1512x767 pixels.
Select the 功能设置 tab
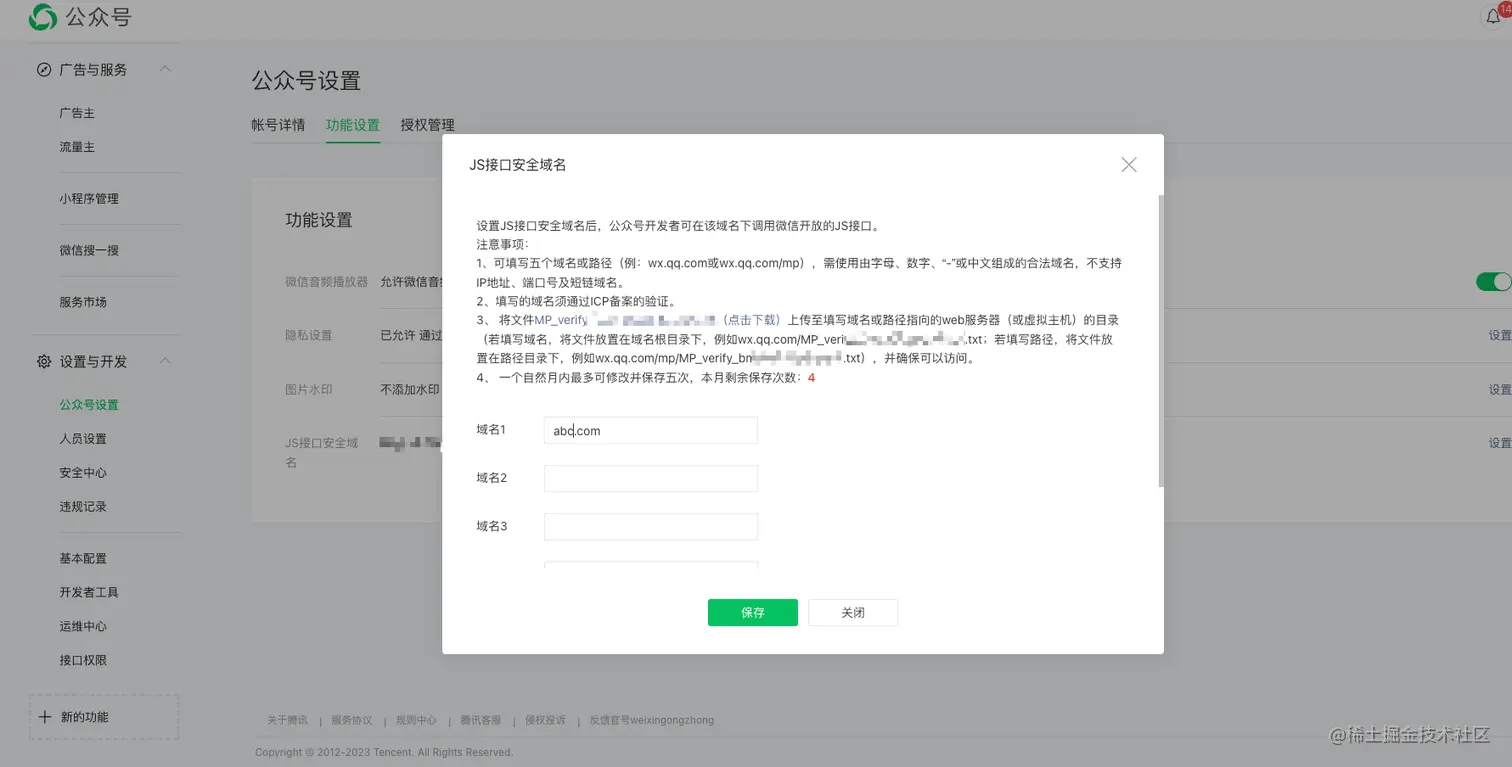[353, 125]
